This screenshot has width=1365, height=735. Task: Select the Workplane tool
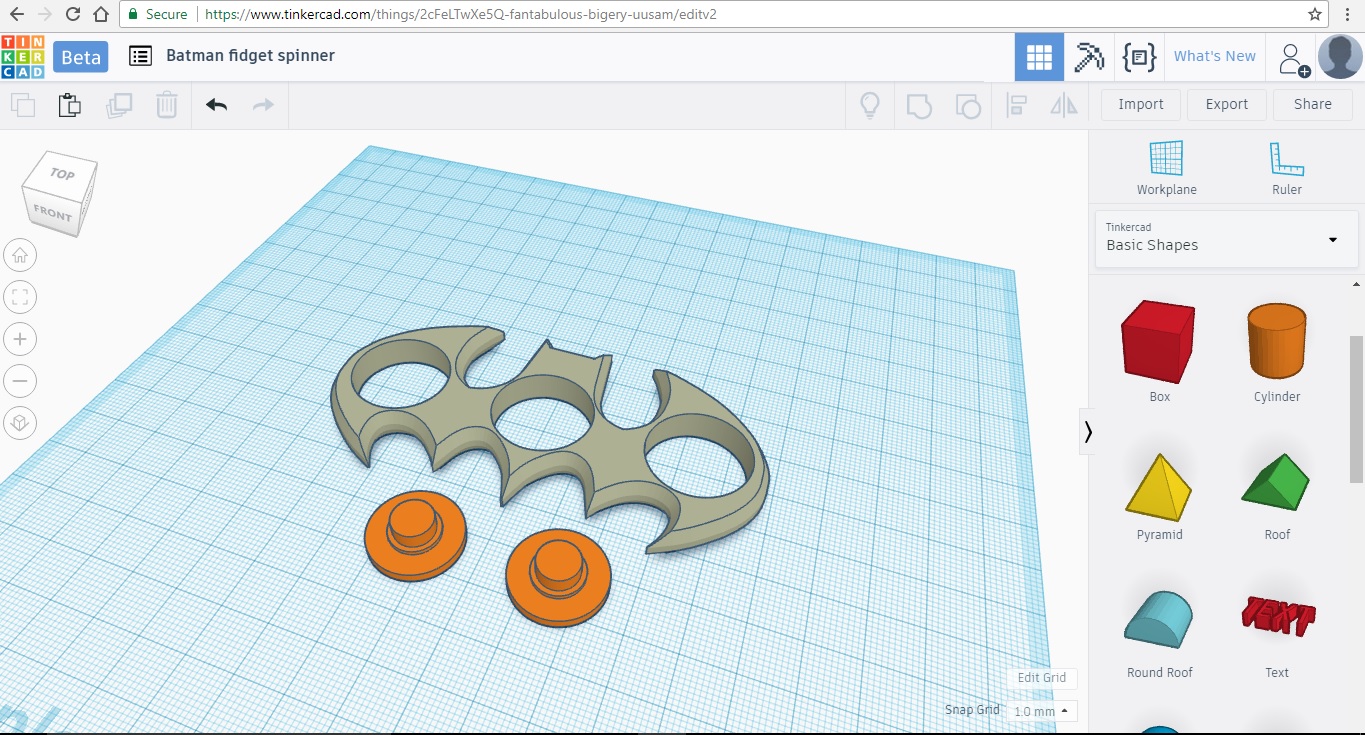click(x=1166, y=167)
